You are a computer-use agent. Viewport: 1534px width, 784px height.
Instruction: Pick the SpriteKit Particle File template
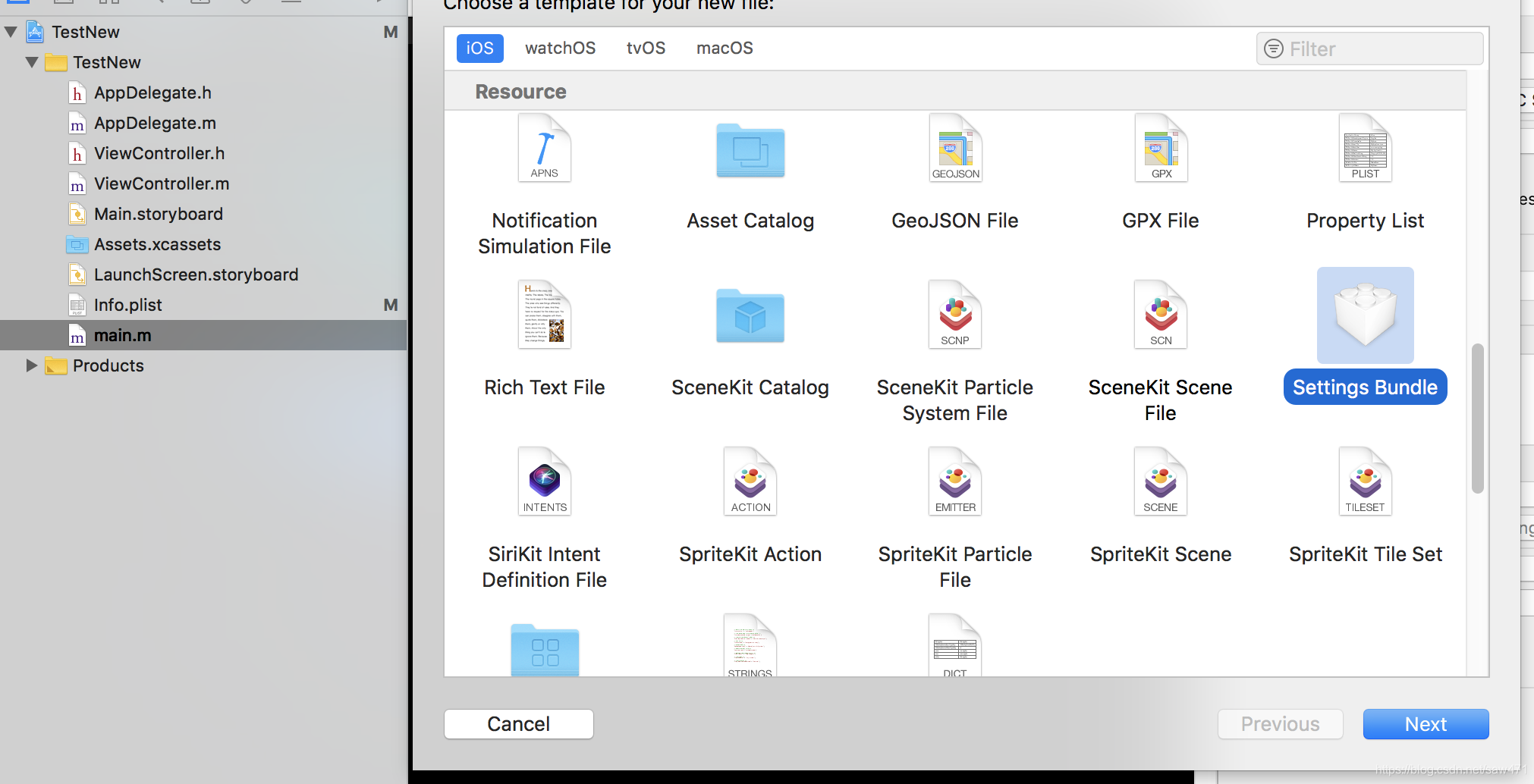click(955, 519)
